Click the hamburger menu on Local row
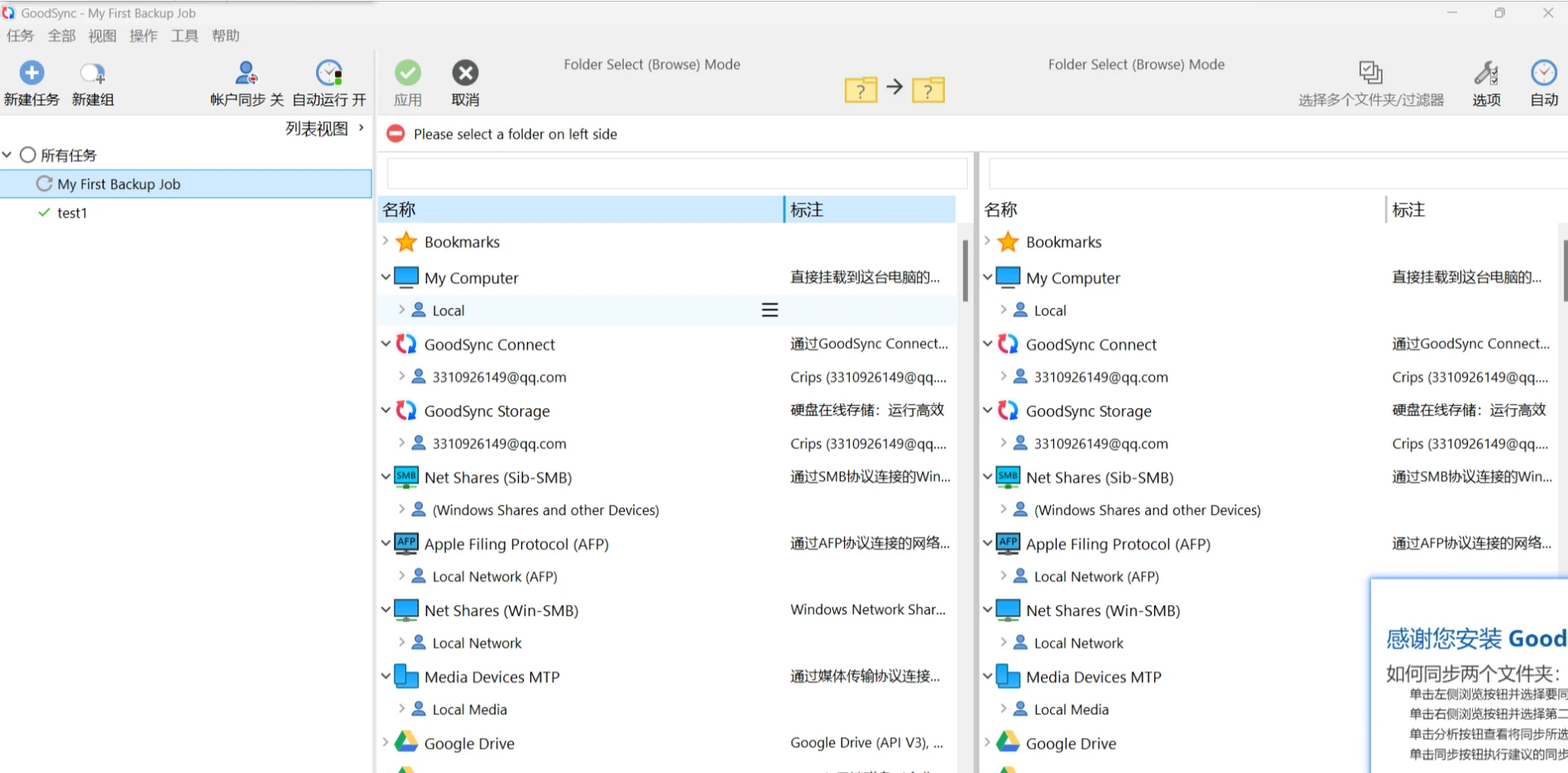The width and height of the screenshot is (1568, 773). point(770,310)
